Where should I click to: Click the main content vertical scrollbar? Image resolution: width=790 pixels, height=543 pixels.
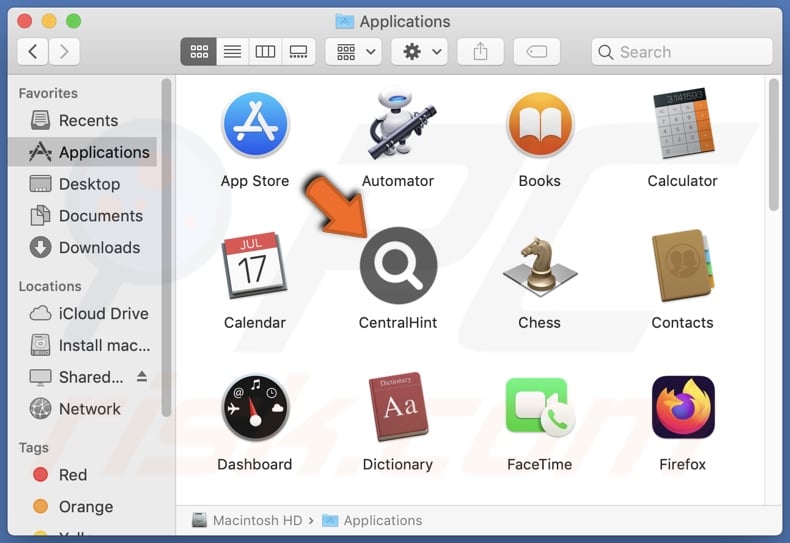[774, 145]
